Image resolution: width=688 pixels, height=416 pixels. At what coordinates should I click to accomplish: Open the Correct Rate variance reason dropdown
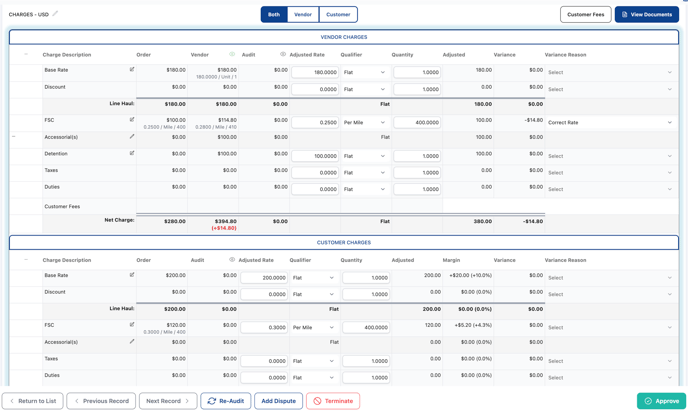click(609, 123)
